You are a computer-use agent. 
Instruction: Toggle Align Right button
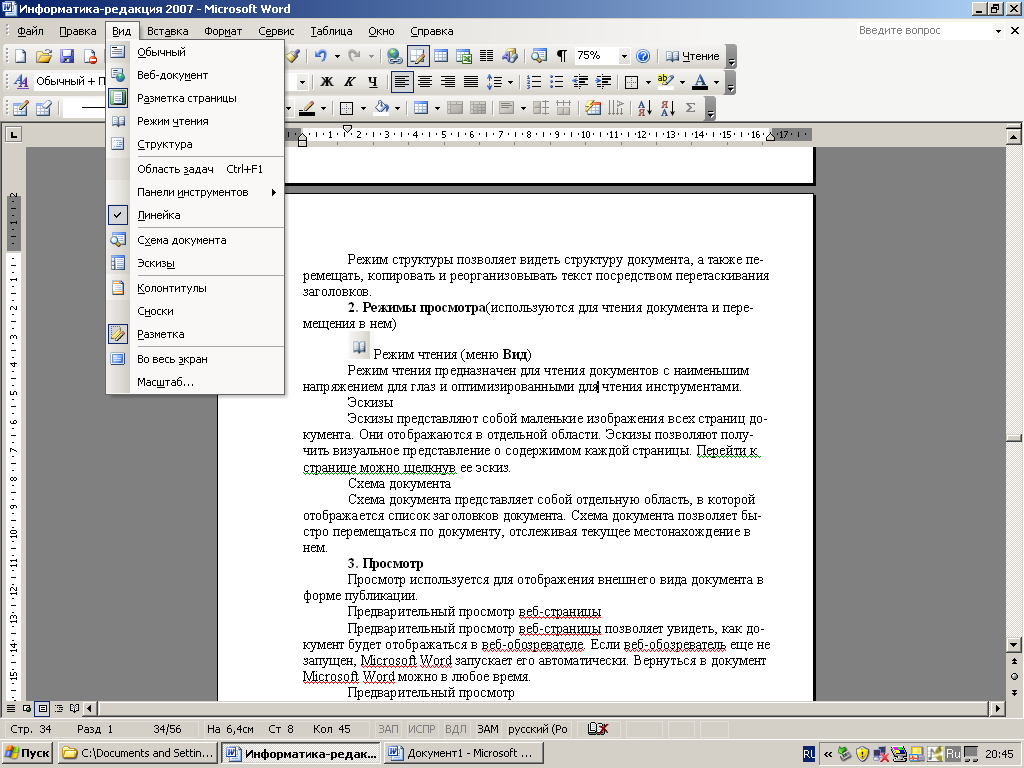(x=447, y=82)
